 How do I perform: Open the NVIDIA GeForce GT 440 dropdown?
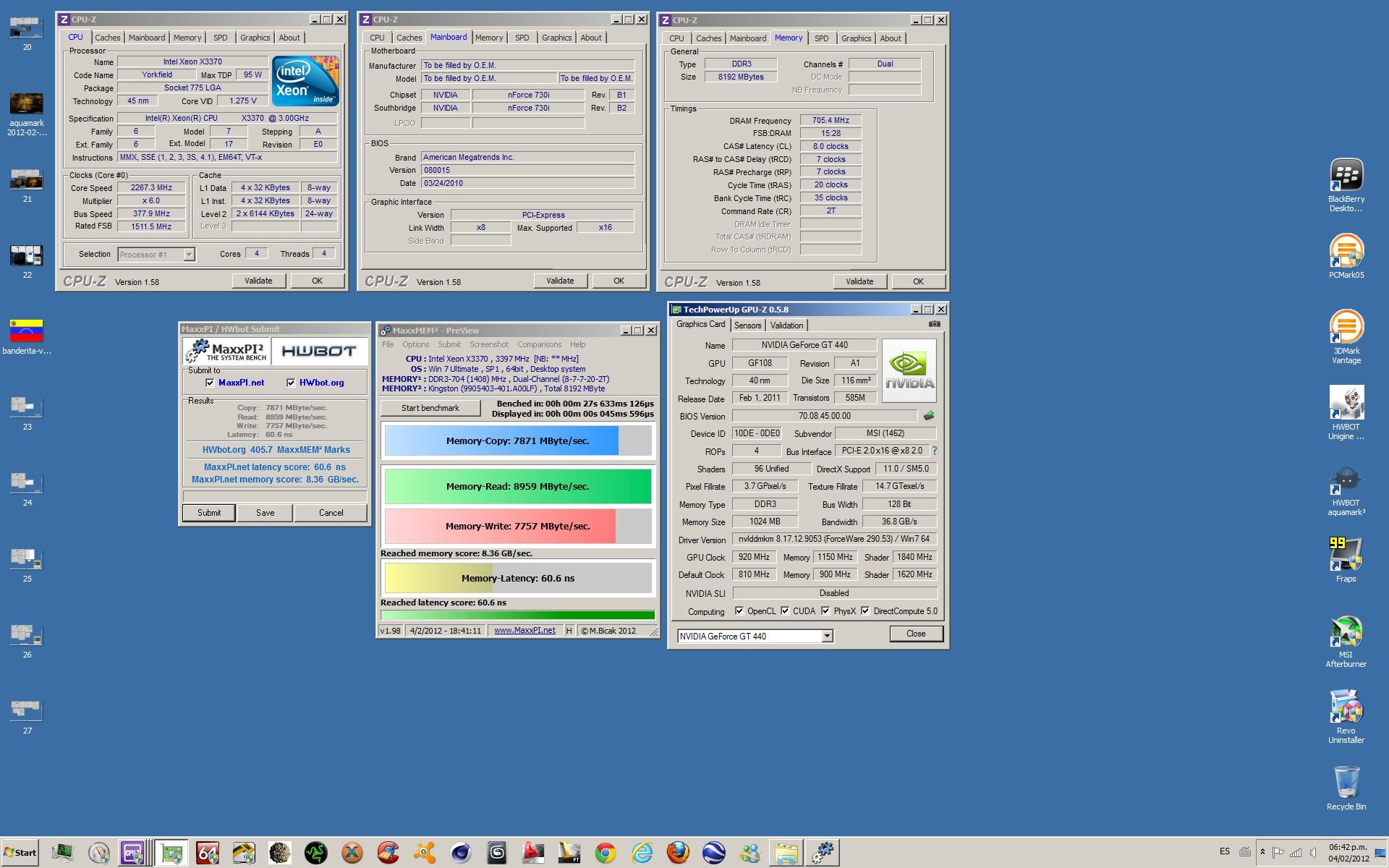755,636
